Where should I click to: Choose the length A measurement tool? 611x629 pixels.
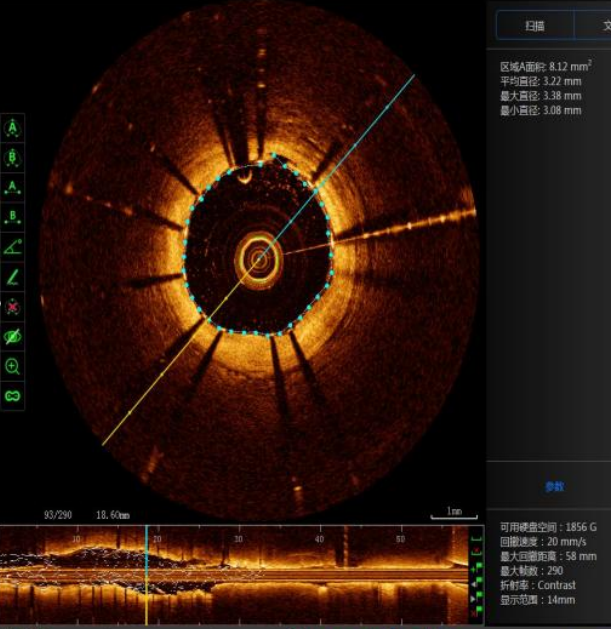(13, 187)
